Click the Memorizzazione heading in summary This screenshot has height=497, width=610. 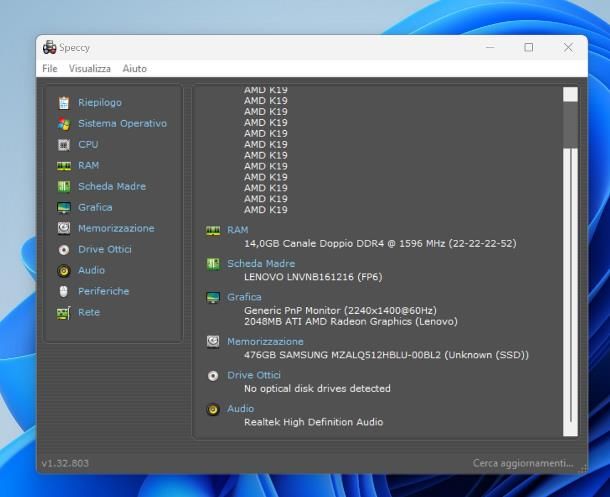click(265, 342)
